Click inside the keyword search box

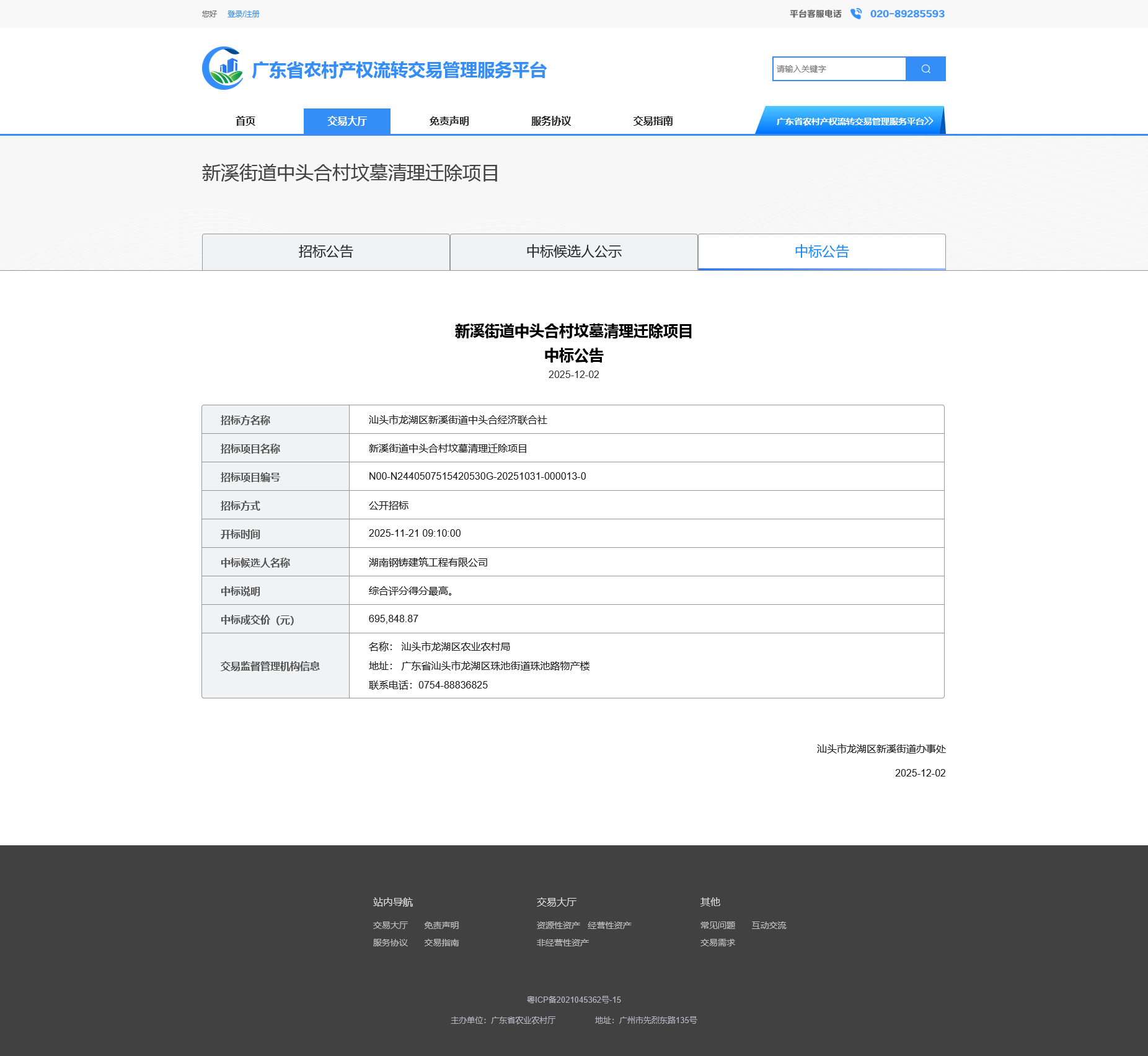pos(837,68)
